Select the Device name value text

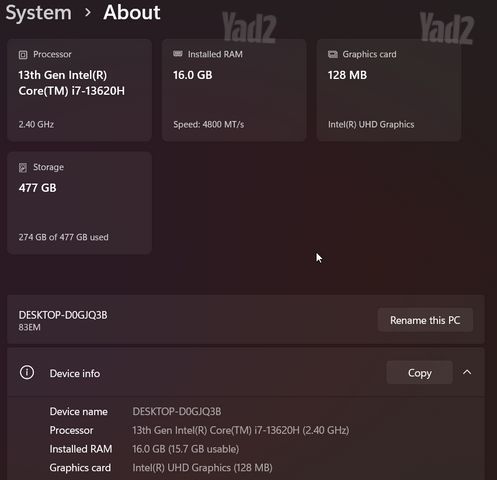[177, 412]
